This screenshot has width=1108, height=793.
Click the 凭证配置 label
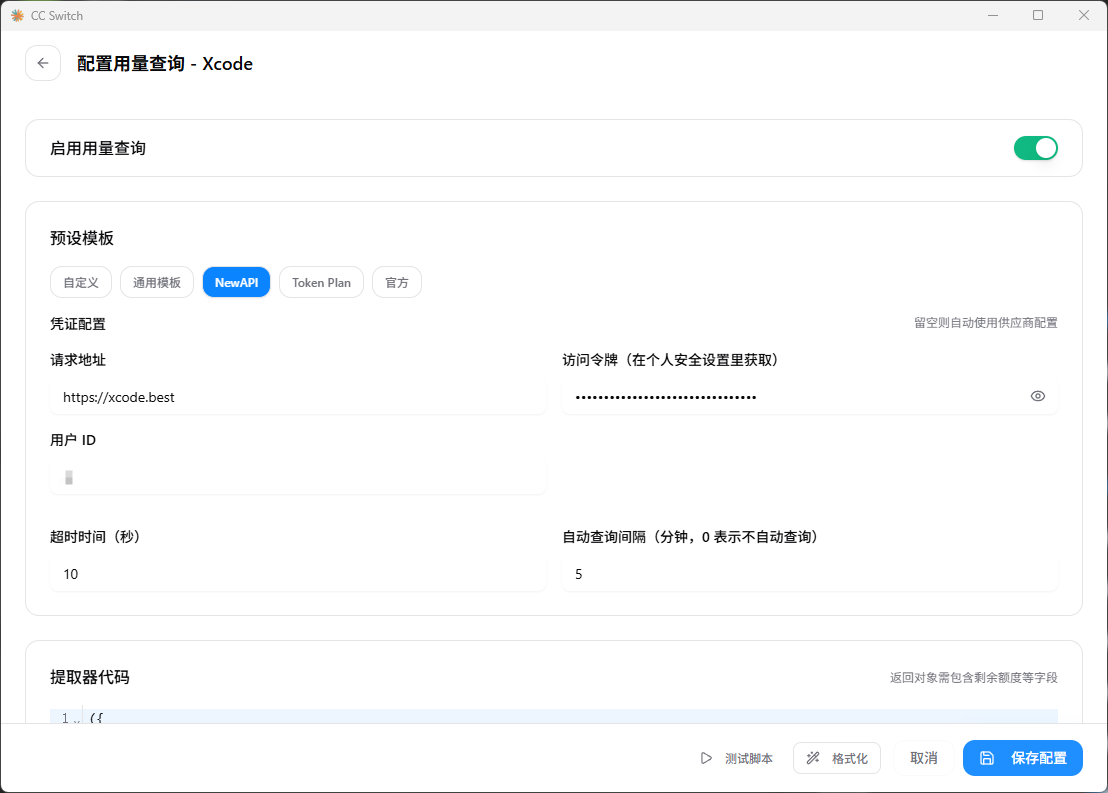click(x=78, y=324)
